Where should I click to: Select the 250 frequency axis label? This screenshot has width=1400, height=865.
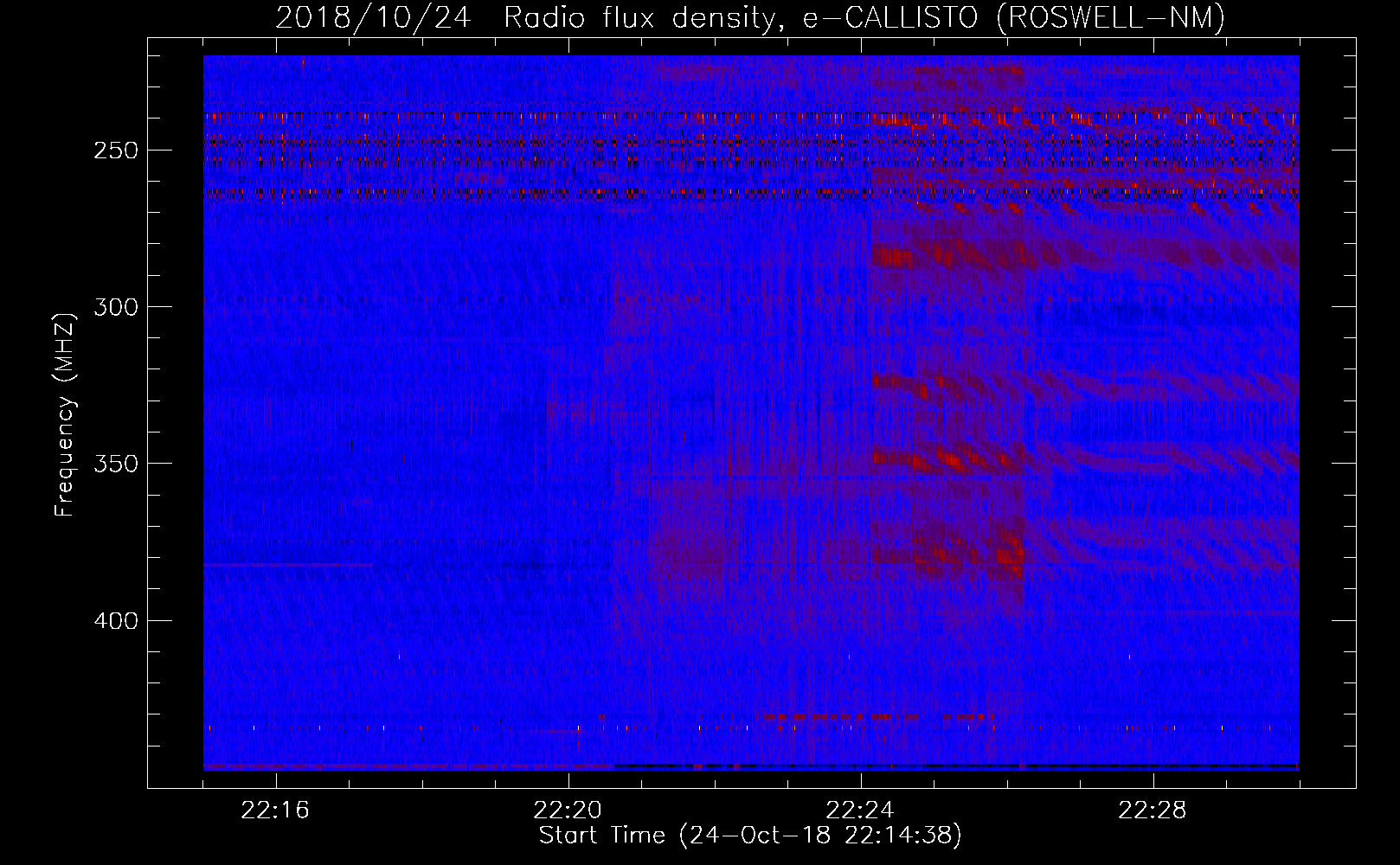[x=115, y=151]
